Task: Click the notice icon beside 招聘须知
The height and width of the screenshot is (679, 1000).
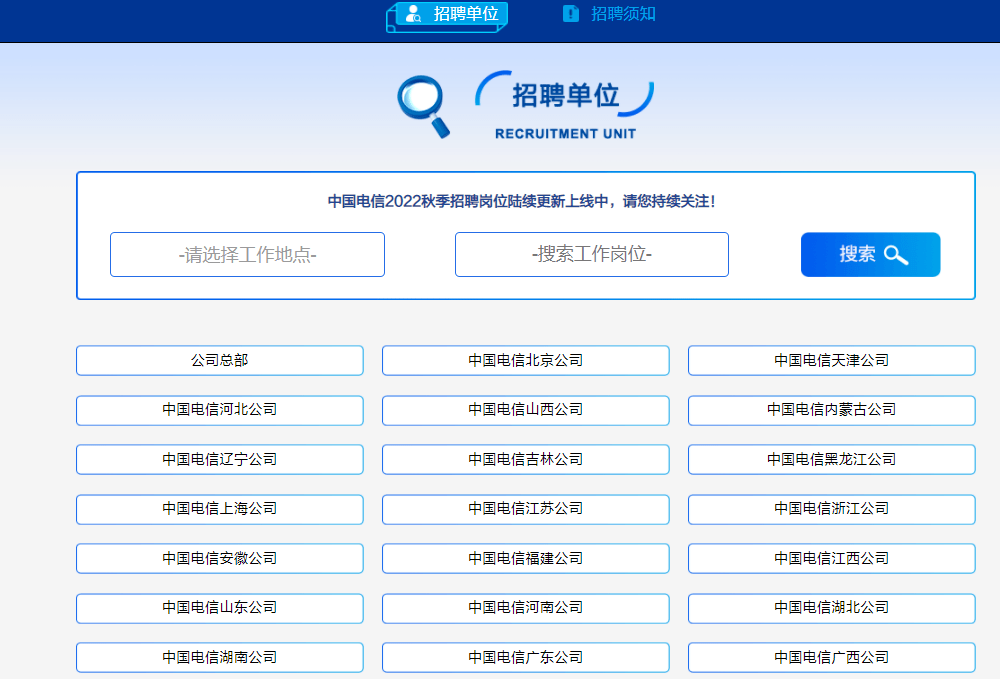Action: pos(571,13)
